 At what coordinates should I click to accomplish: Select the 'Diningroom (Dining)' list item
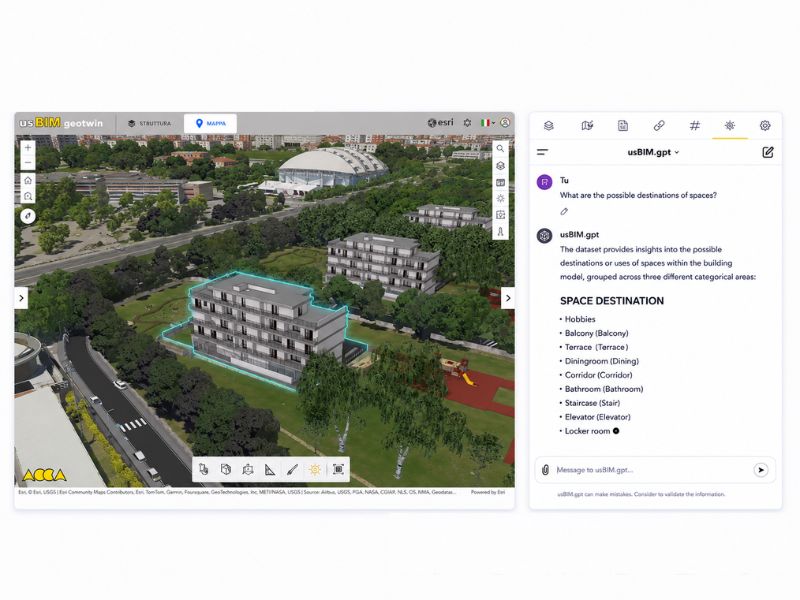point(601,361)
